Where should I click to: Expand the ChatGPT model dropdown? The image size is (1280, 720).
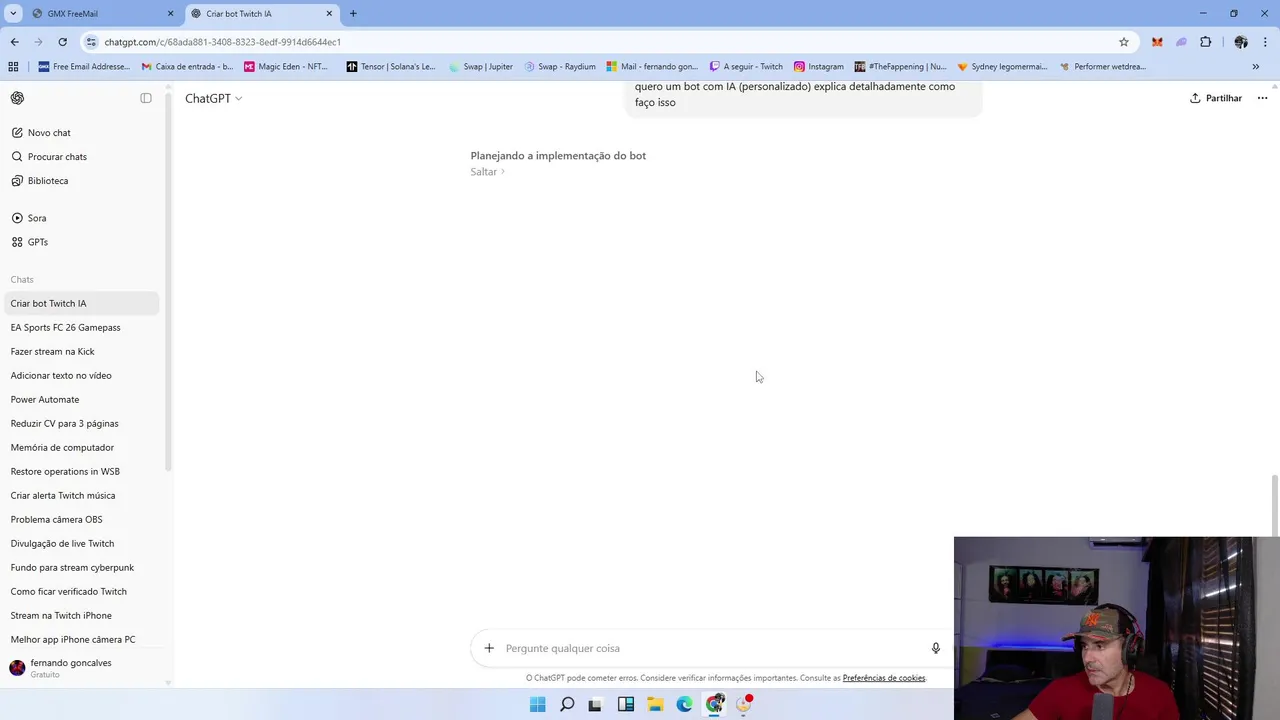point(213,98)
